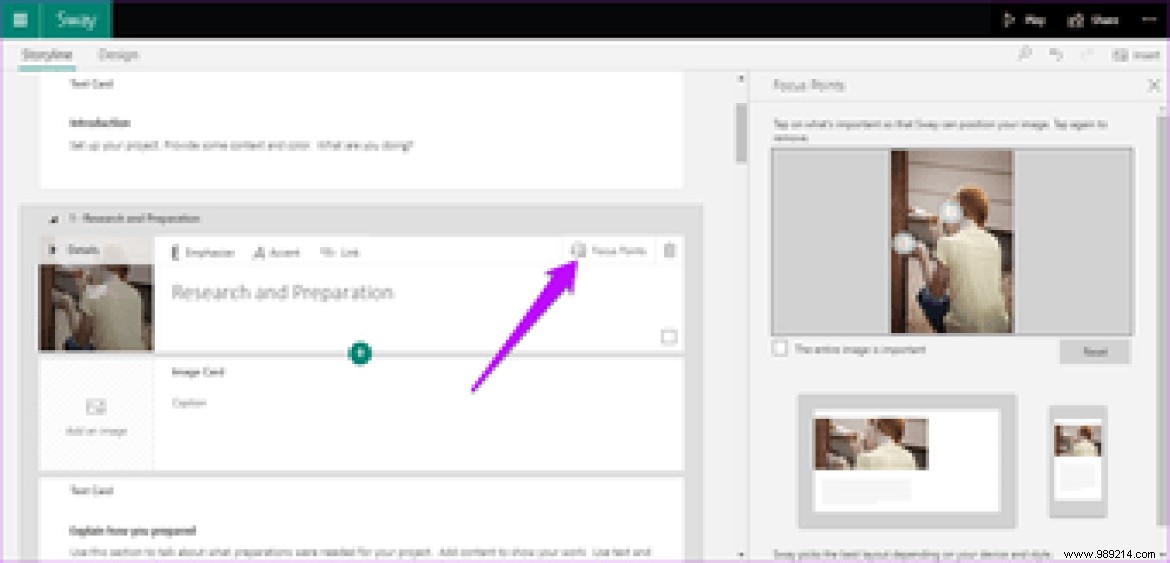Add a Link to the heading

tap(340, 253)
